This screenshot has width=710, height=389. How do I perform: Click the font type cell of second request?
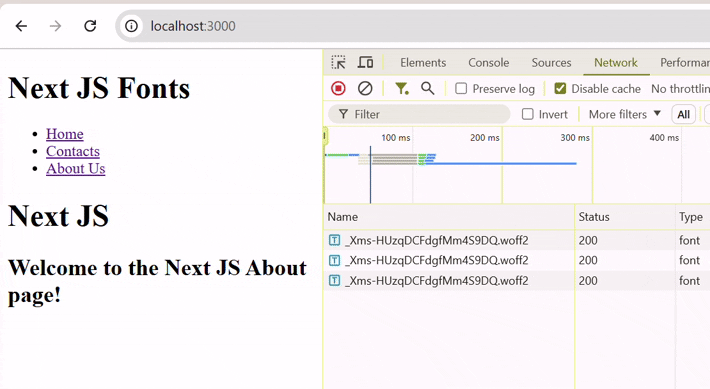click(x=689, y=260)
